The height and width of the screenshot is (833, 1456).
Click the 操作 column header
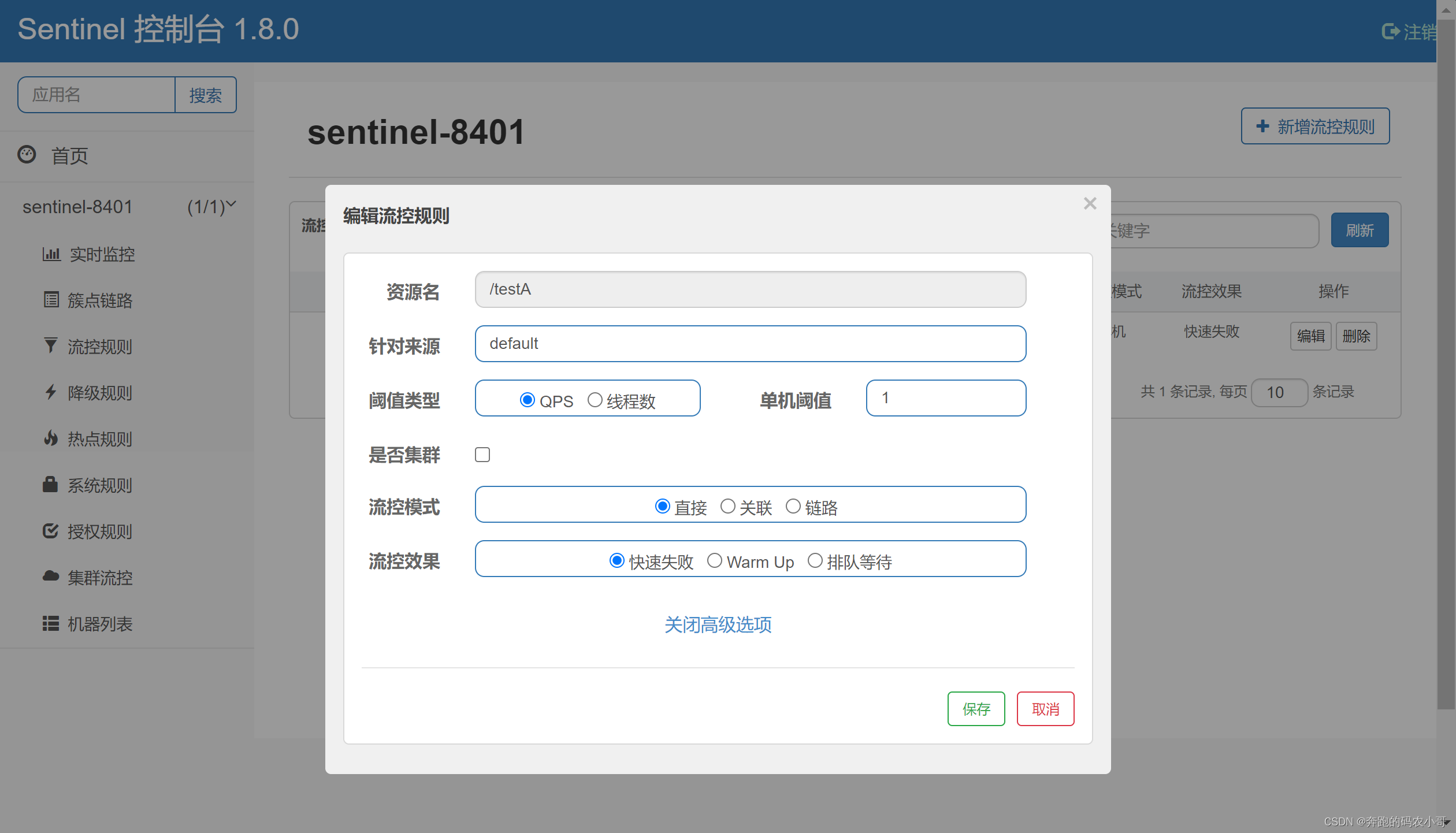click(x=1334, y=291)
